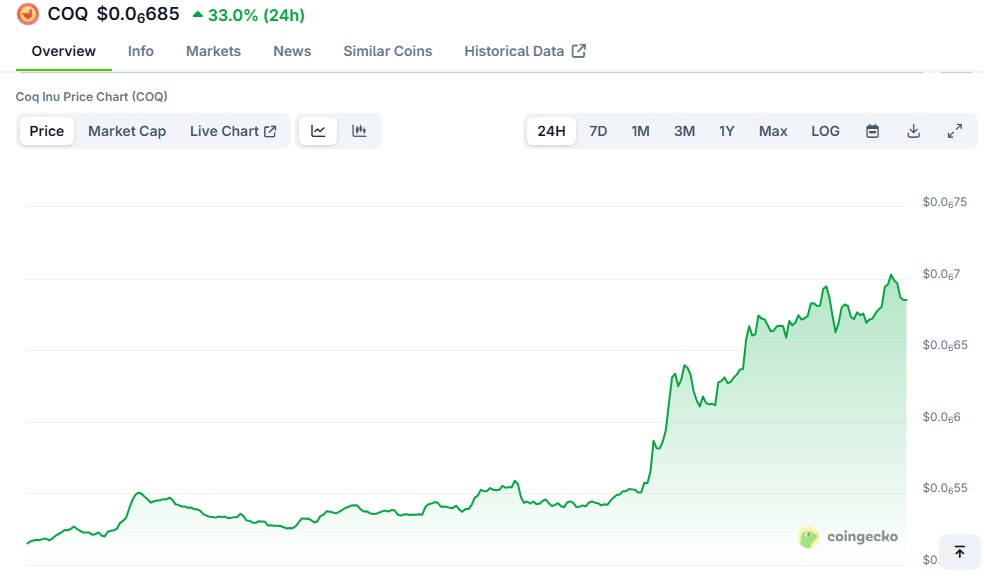Click the COQ ticker name in header

pos(68,14)
